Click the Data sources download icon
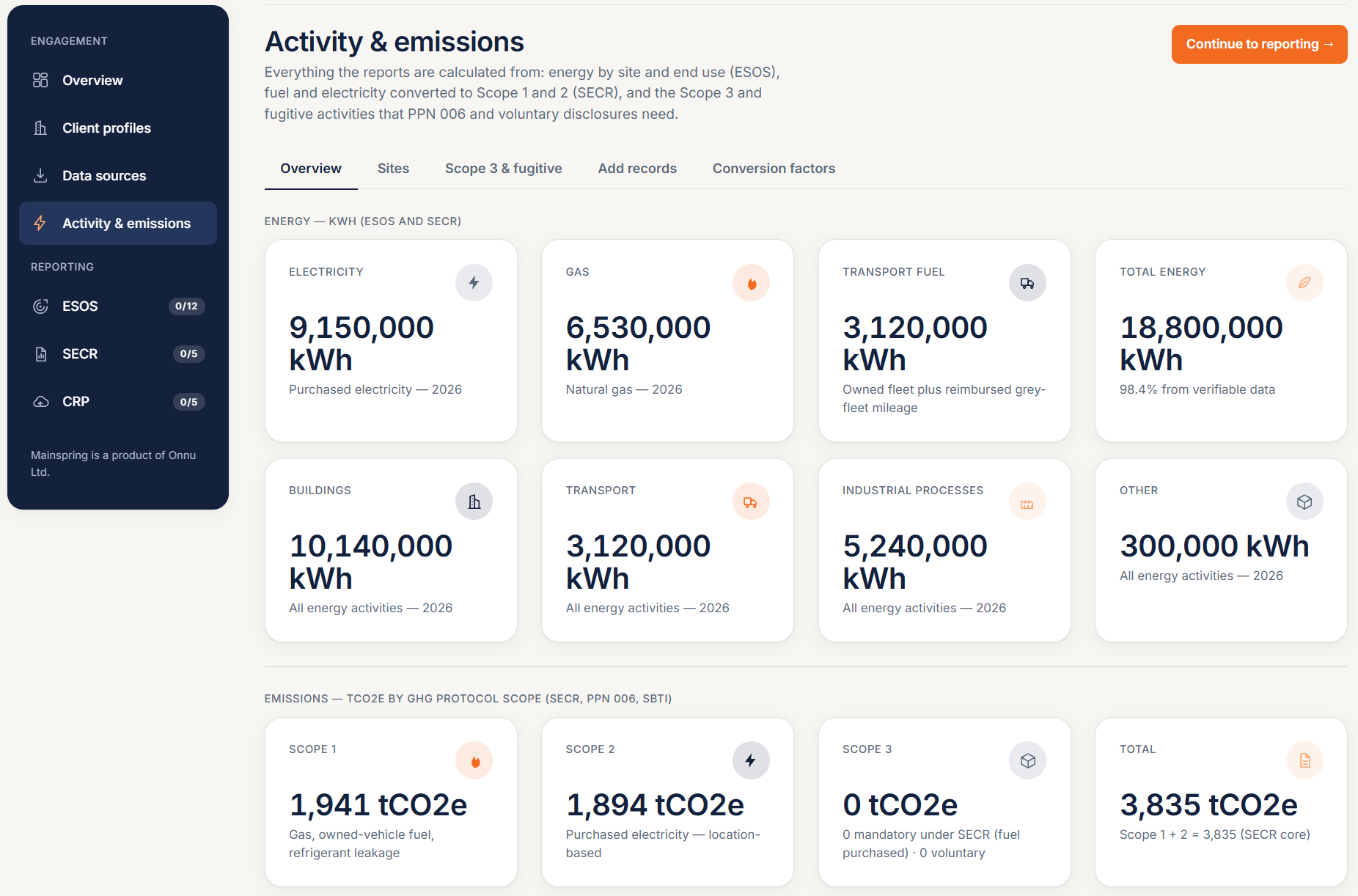1358x896 pixels. 40,175
